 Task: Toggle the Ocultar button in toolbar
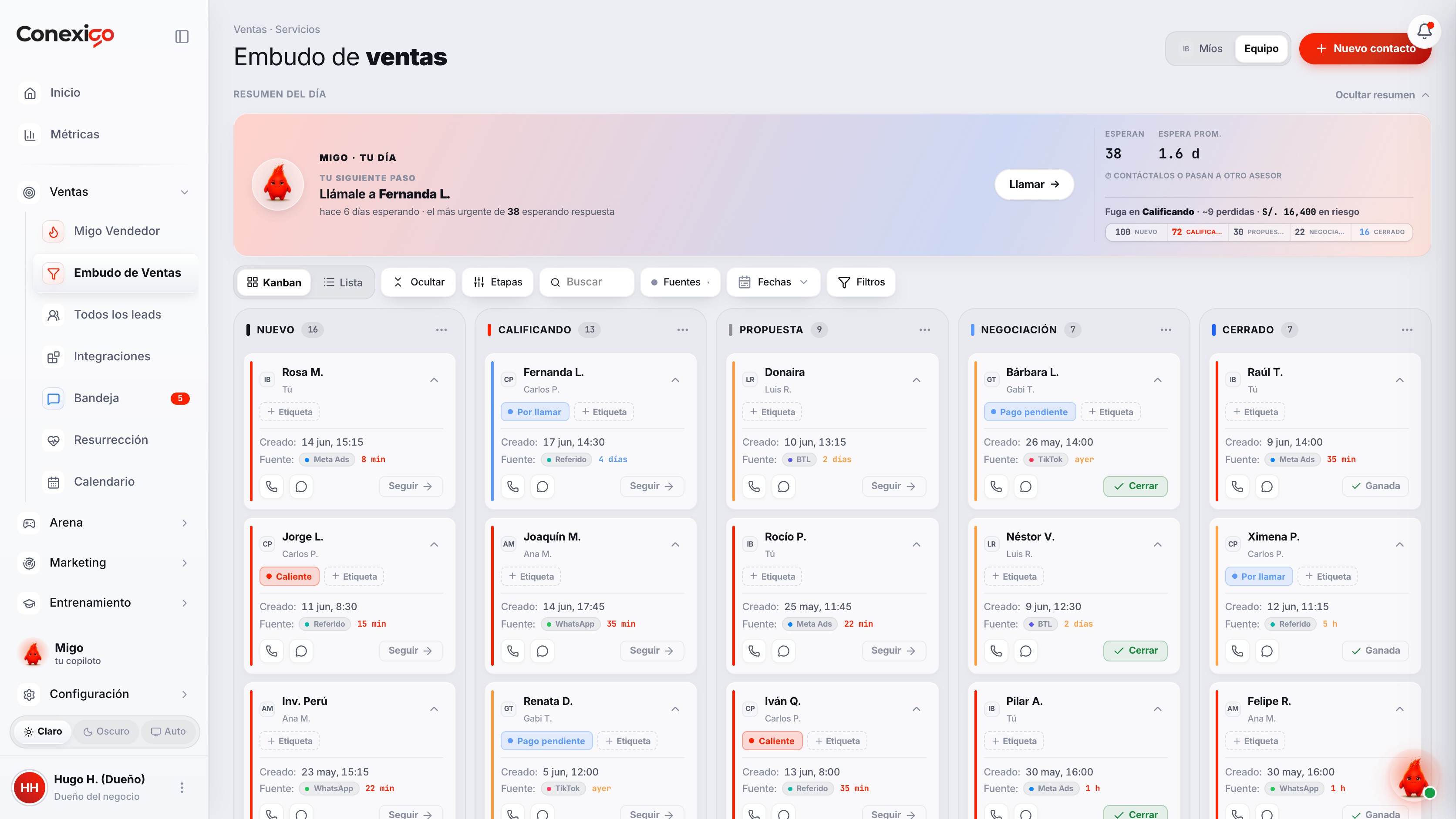tap(418, 282)
